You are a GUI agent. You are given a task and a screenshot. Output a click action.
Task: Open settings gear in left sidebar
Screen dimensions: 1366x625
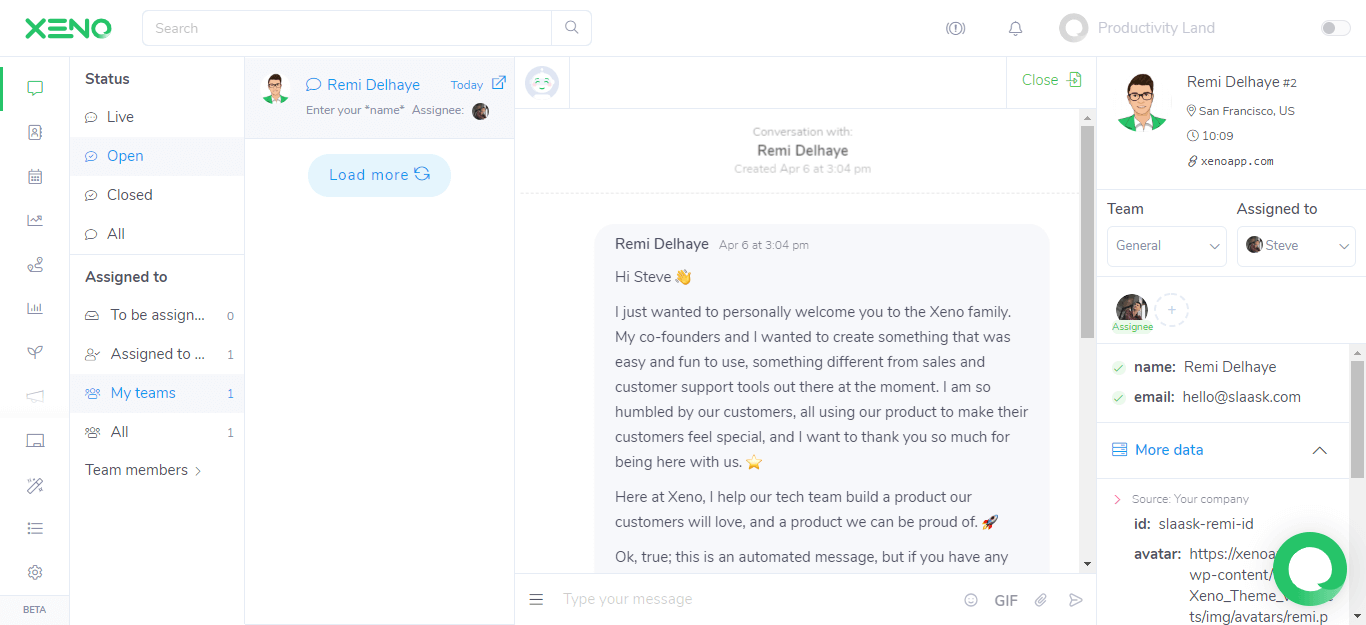tap(35, 572)
